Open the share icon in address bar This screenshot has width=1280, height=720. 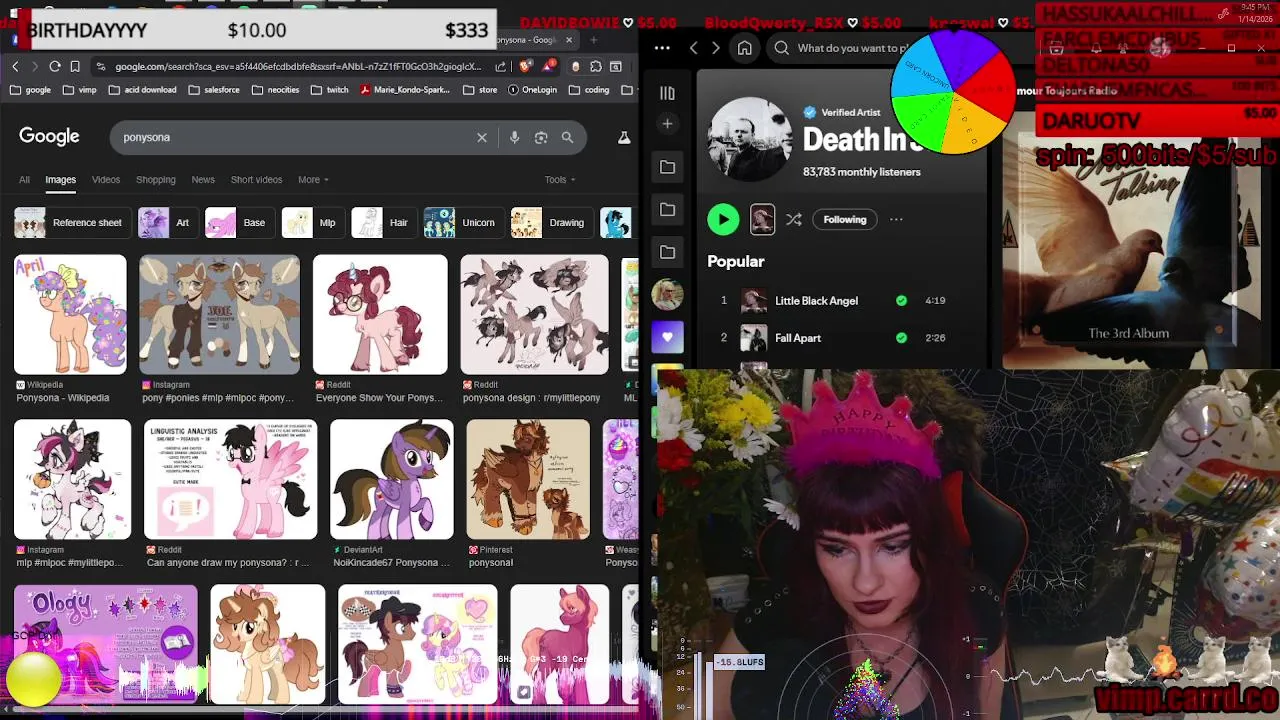tap(501, 66)
